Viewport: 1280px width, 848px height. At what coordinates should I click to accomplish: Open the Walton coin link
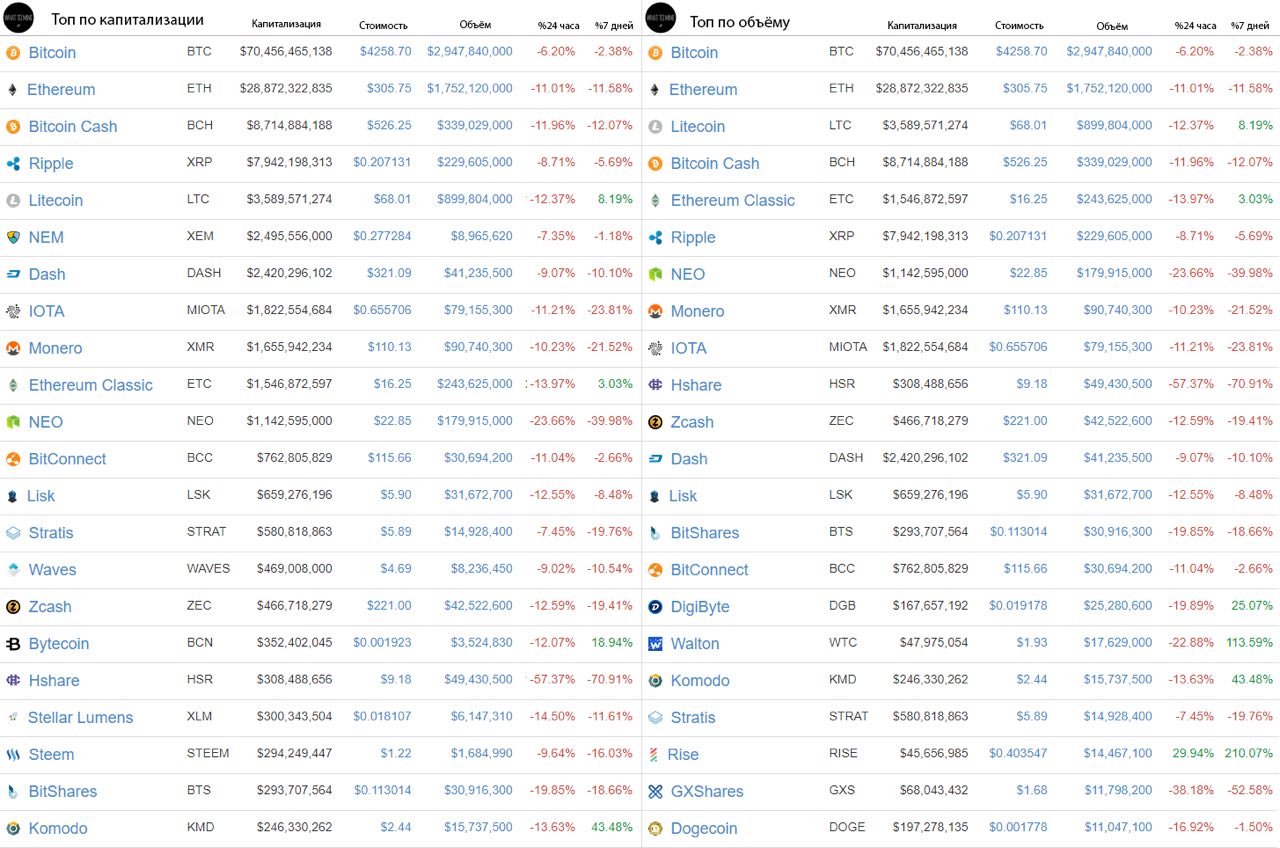click(x=695, y=644)
